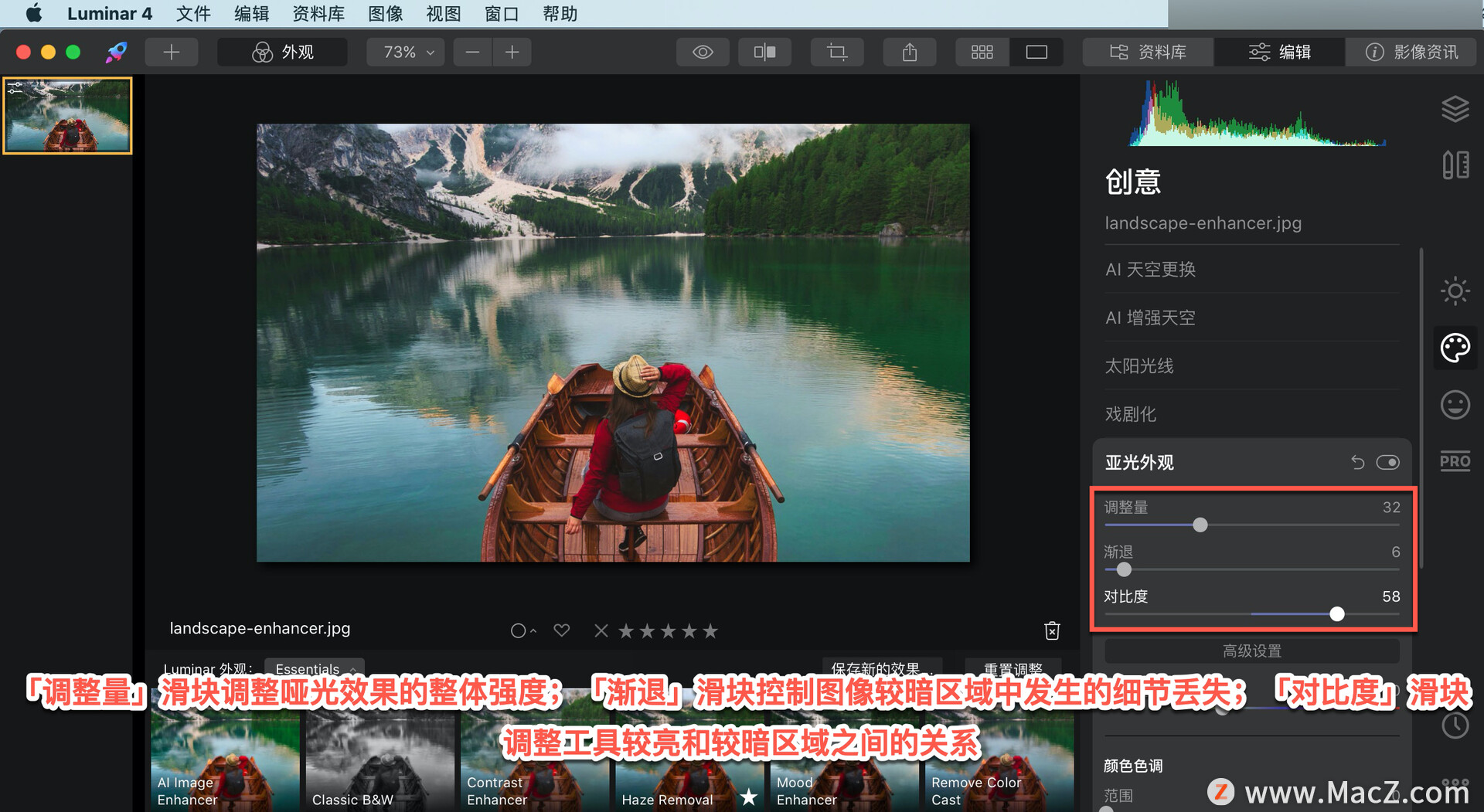Favorite the image with the heart icon
The height and width of the screenshot is (812, 1484).
coord(561,630)
